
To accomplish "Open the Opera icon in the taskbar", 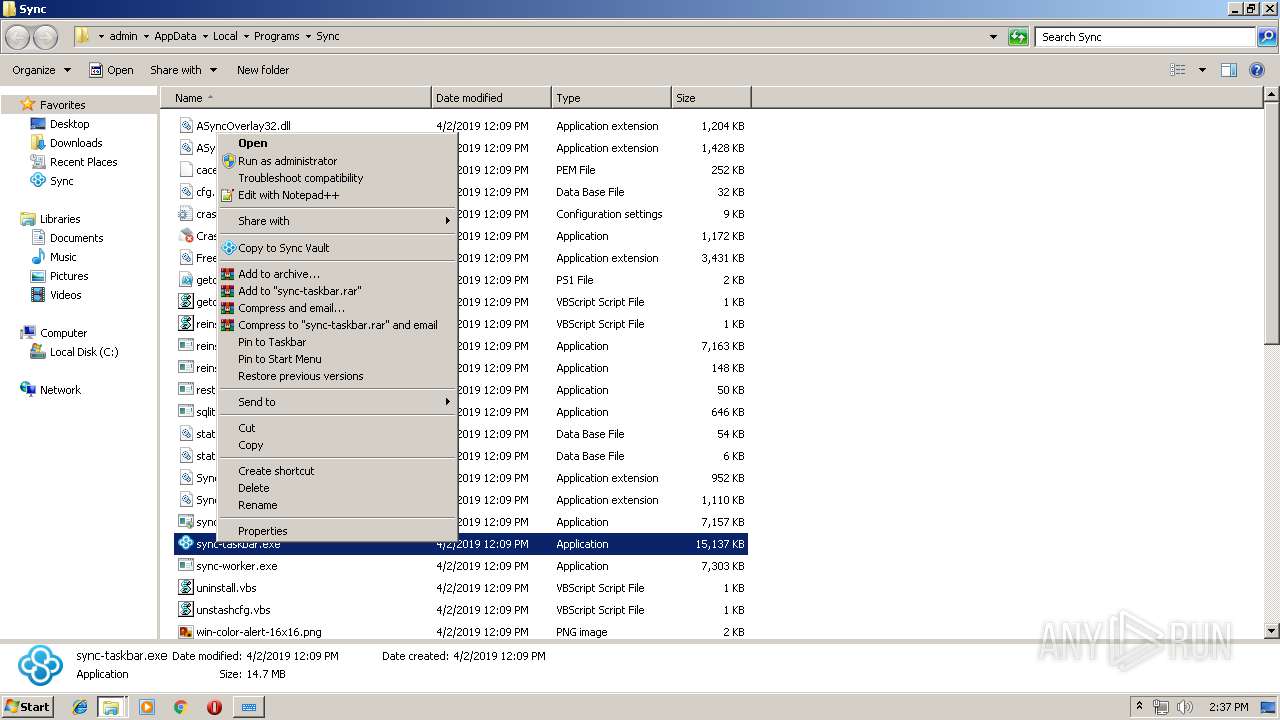I will (214, 707).
